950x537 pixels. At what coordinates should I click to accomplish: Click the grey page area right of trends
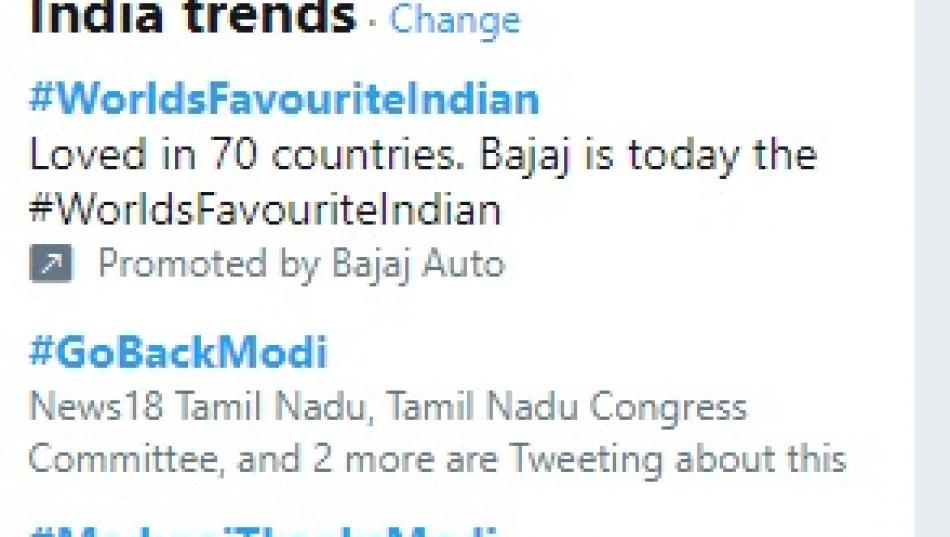932,268
